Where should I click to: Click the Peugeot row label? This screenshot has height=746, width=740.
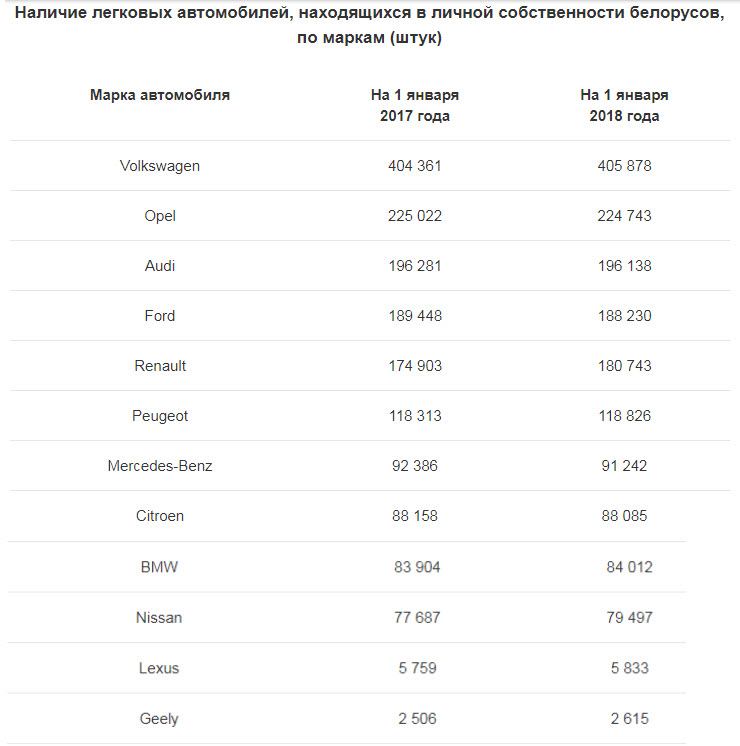(160, 416)
